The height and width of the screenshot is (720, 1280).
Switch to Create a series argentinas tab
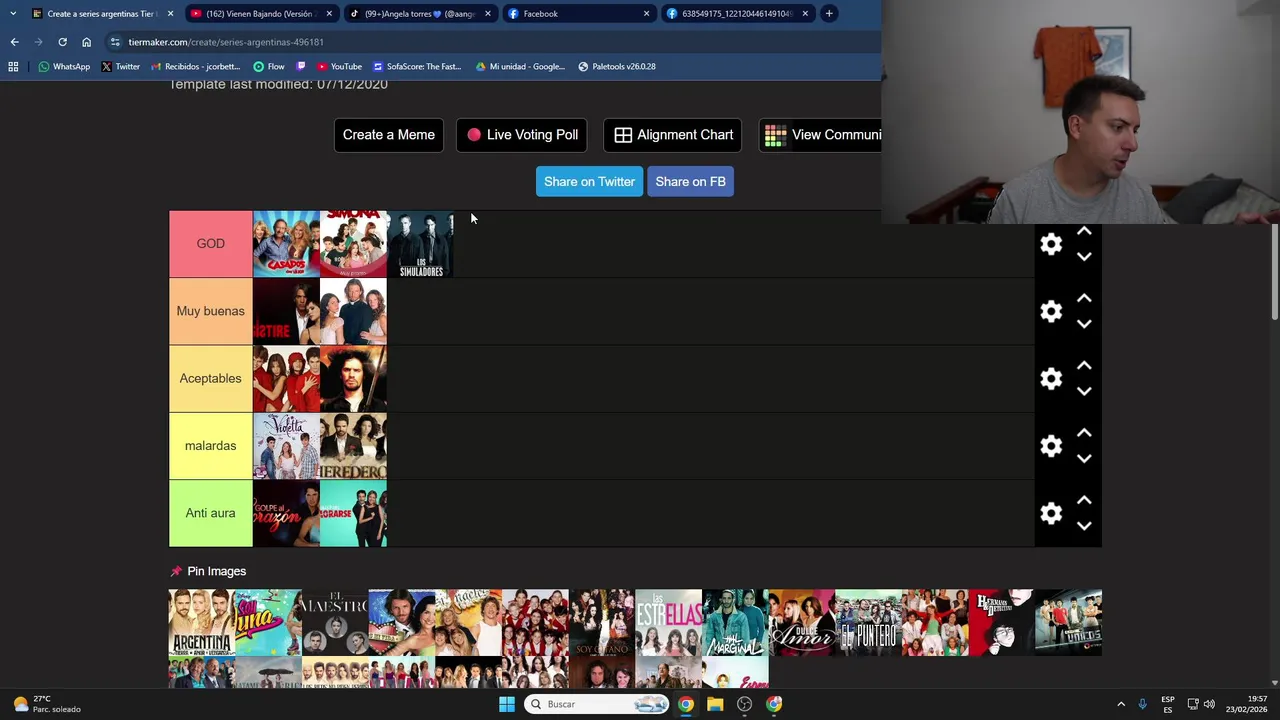pyautogui.click(x=101, y=14)
